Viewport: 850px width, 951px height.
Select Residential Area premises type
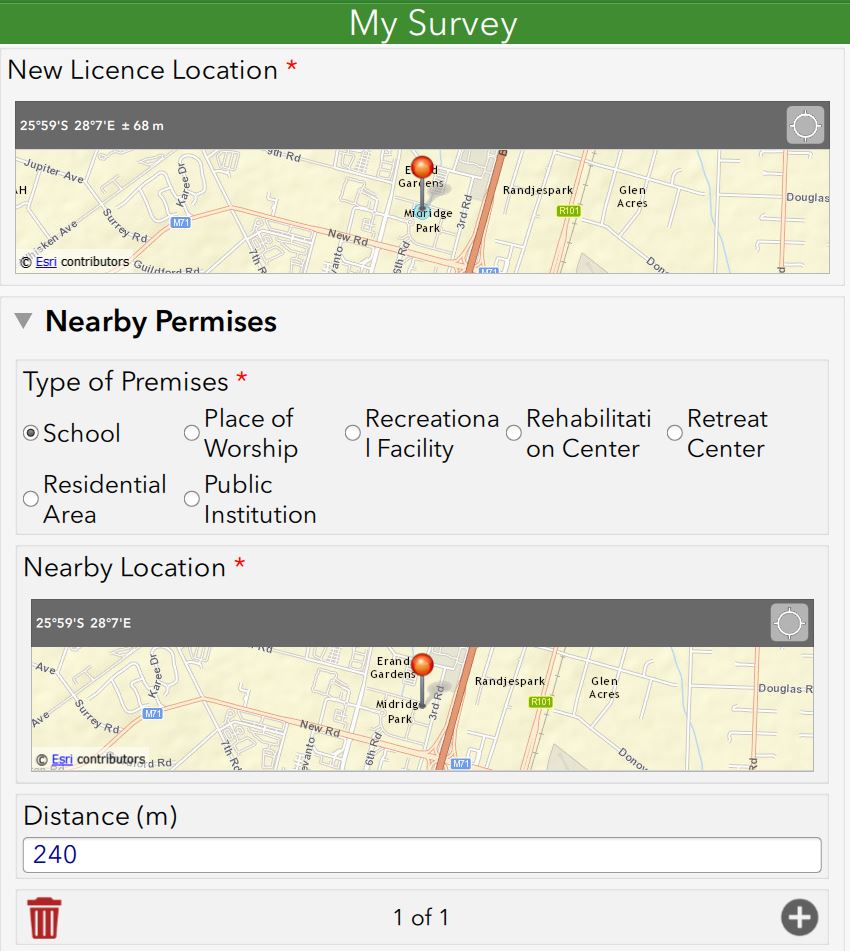coord(31,499)
